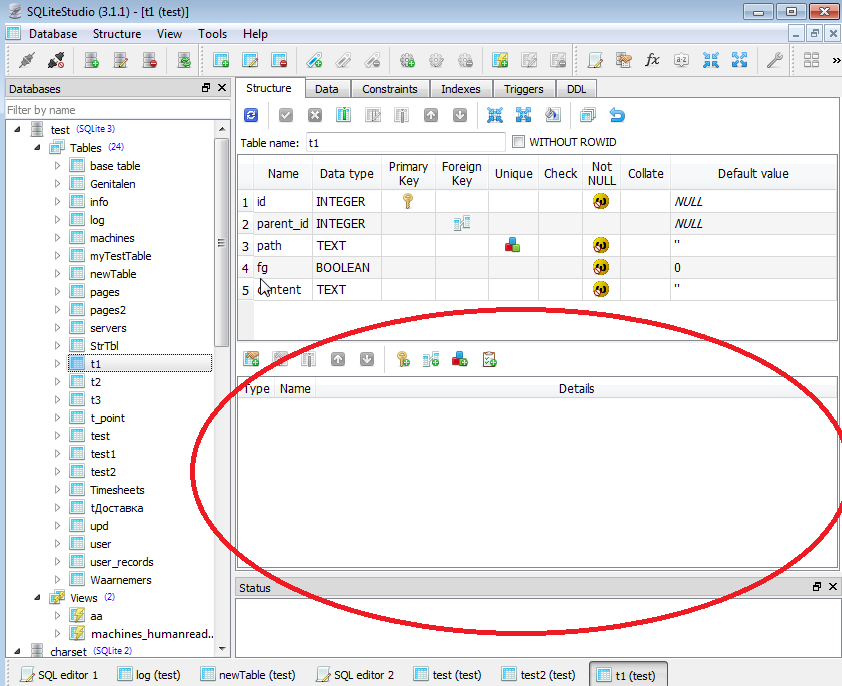
Task: Open configuration with the wrench icon
Action: [x=774, y=60]
